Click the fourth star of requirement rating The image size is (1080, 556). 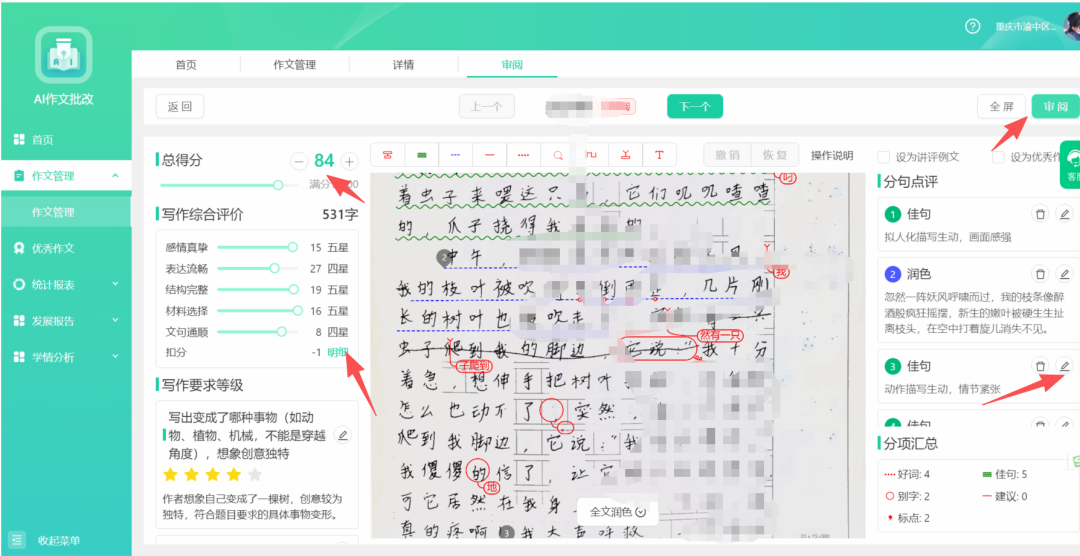tap(234, 474)
